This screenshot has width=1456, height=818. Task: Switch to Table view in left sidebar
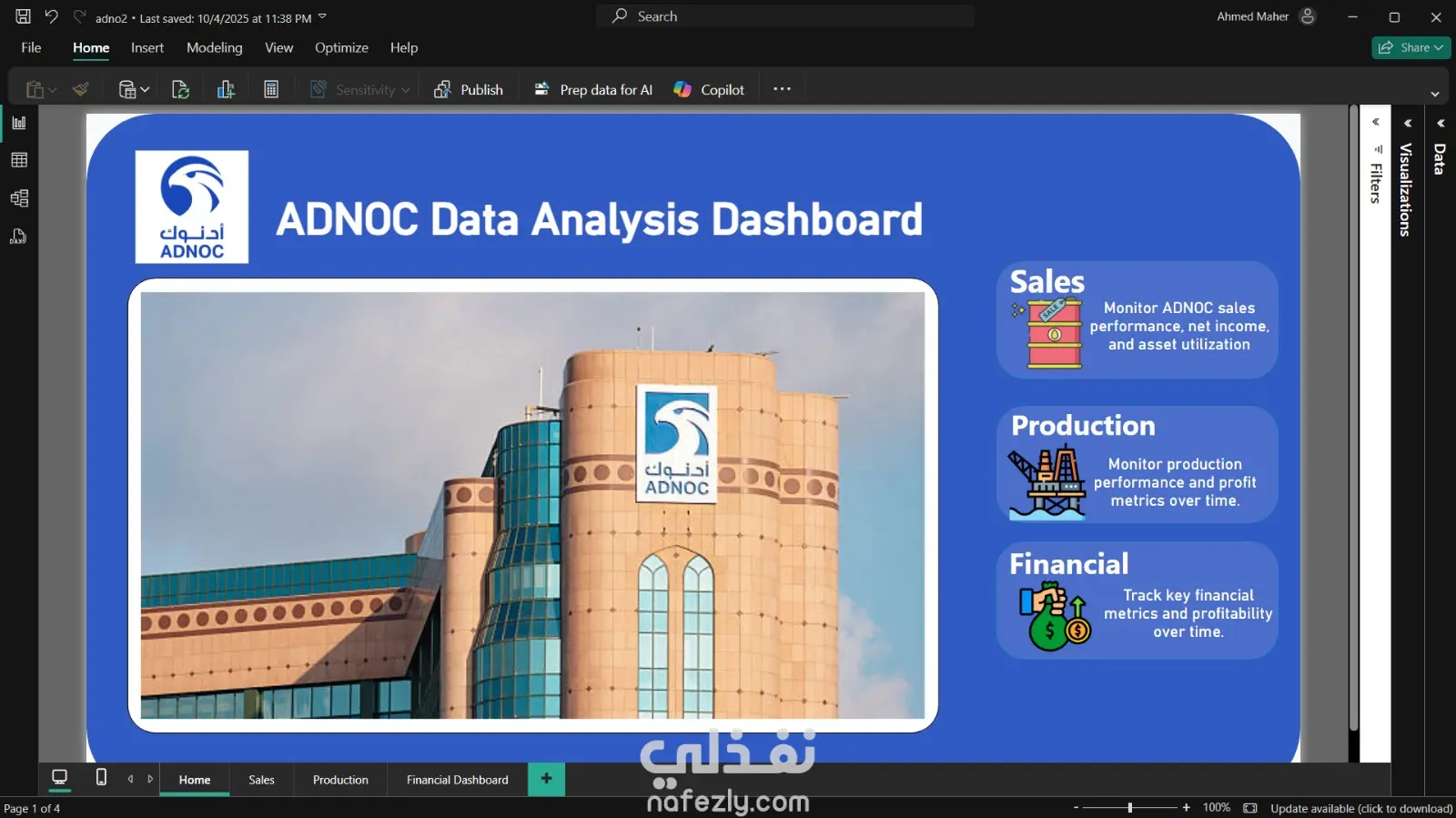[19, 160]
